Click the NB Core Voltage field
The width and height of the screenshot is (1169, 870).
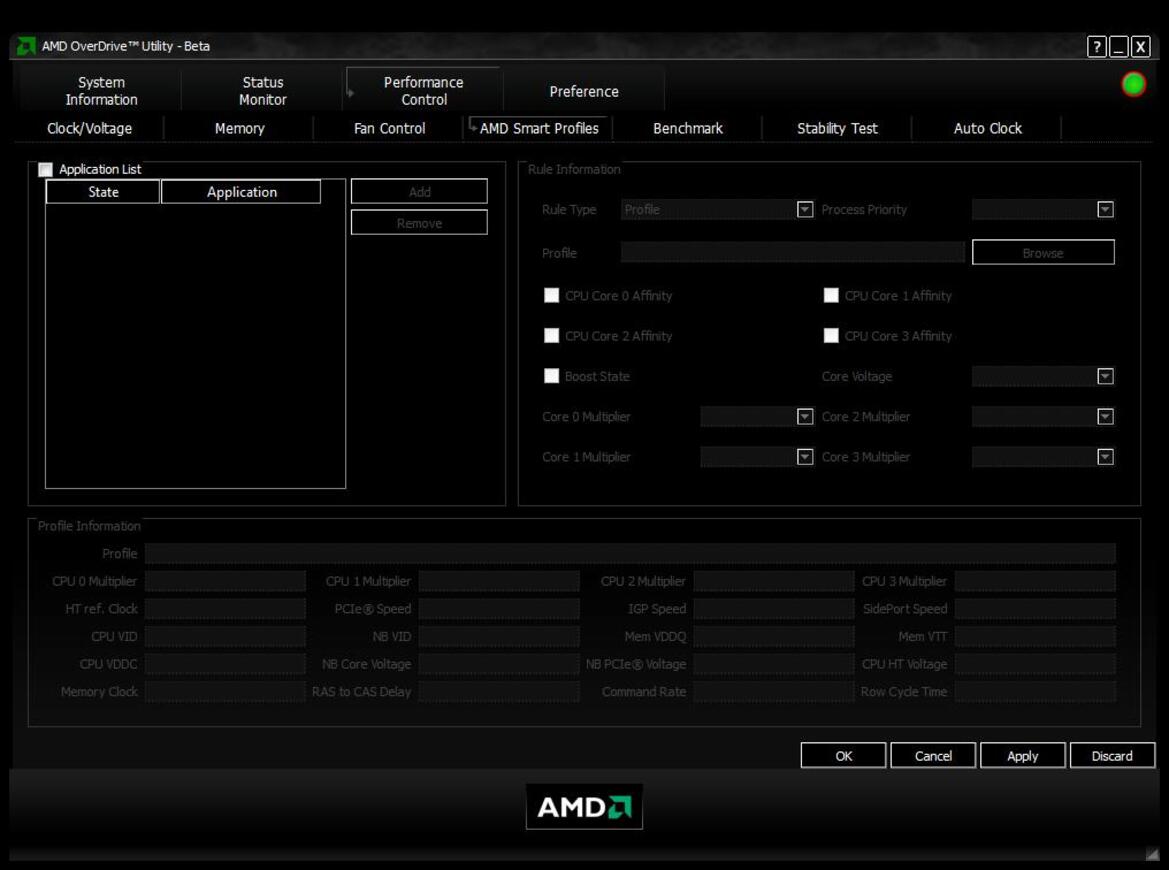[x=499, y=663]
